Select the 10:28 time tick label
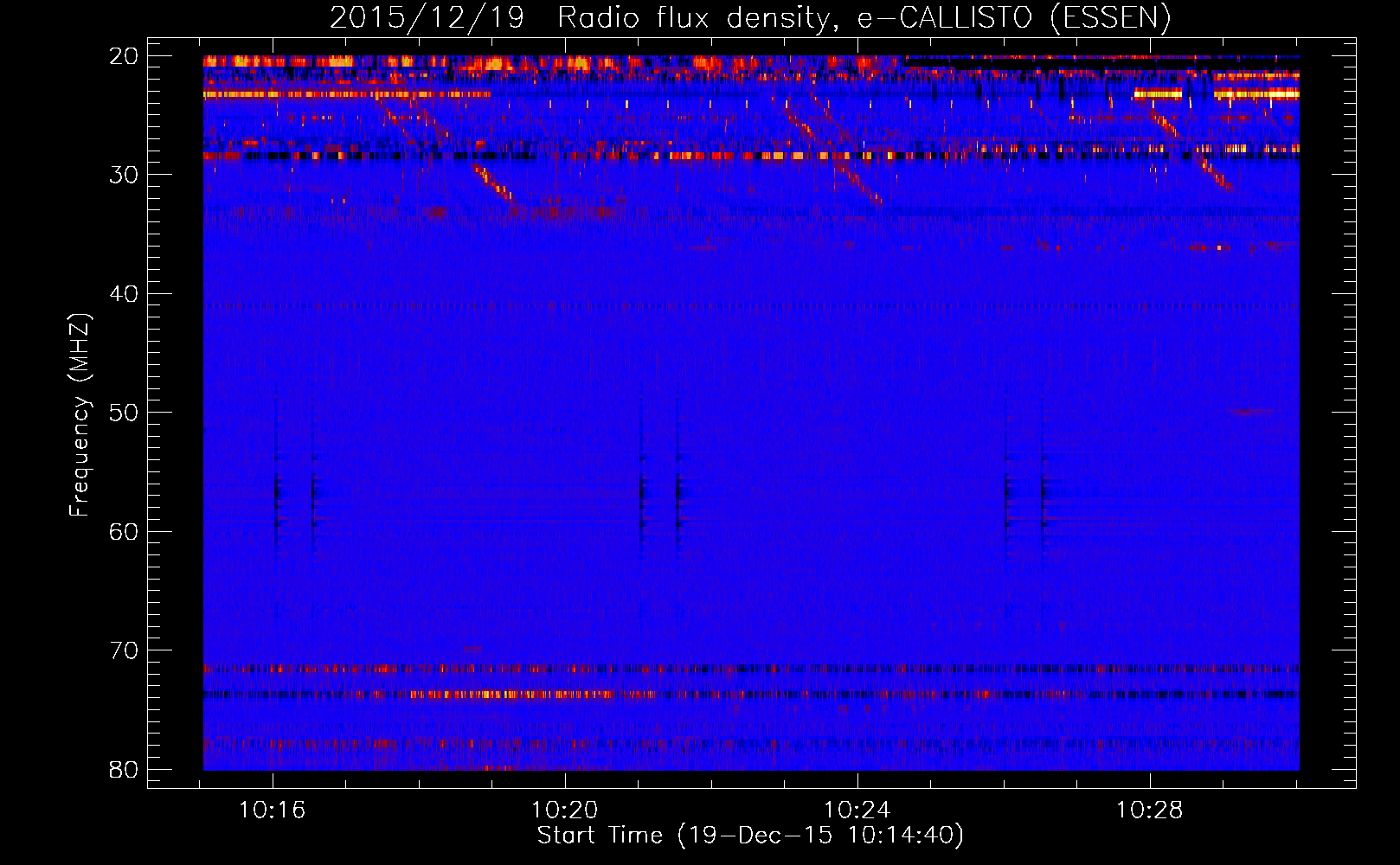Screen dimensions: 1400x865 (1149, 811)
